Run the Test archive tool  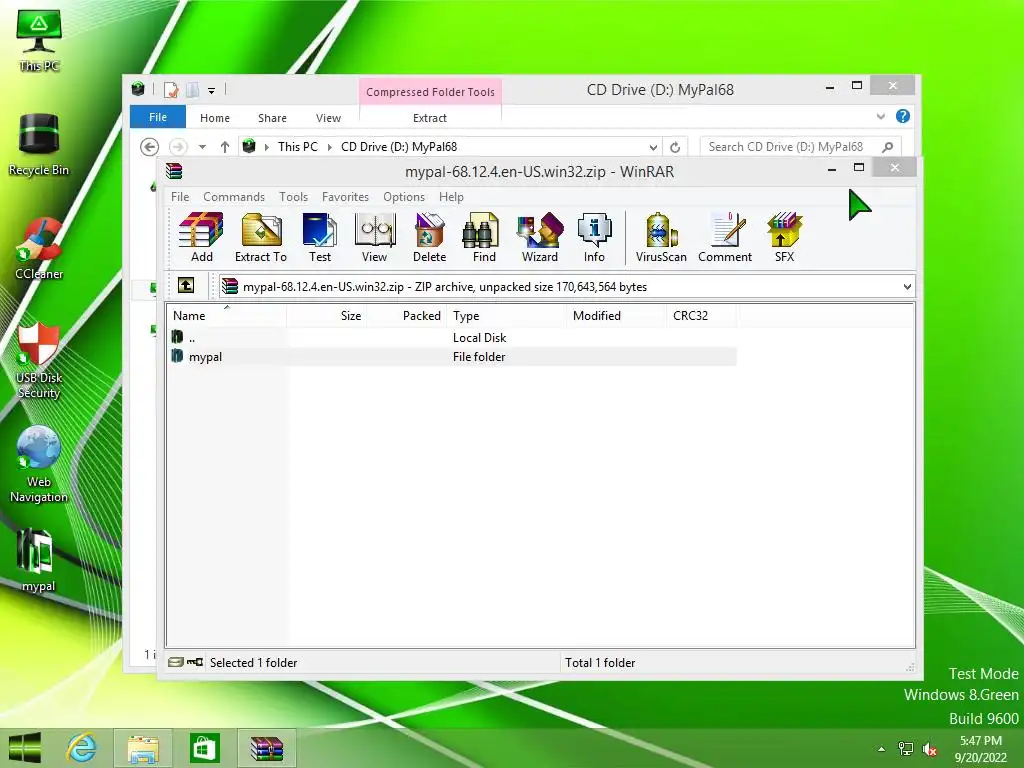320,238
